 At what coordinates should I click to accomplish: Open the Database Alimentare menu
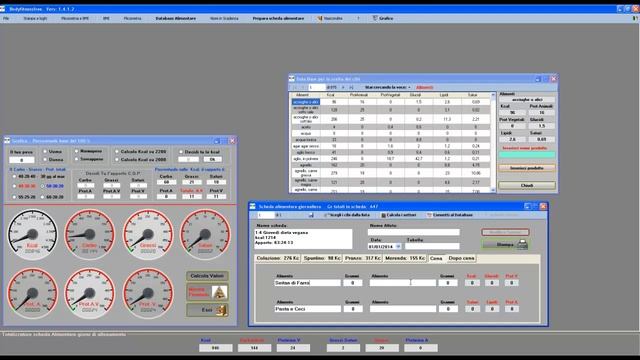176,18
